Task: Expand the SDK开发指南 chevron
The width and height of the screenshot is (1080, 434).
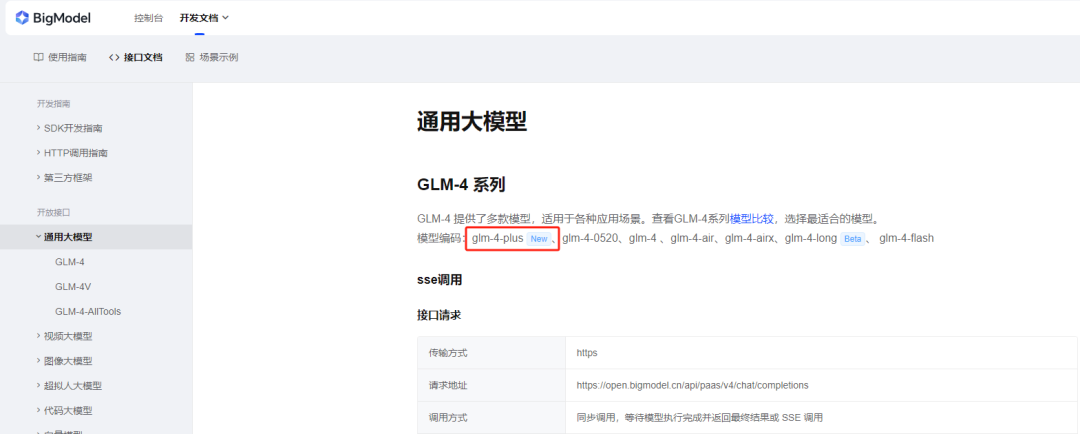Action: [39, 127]
